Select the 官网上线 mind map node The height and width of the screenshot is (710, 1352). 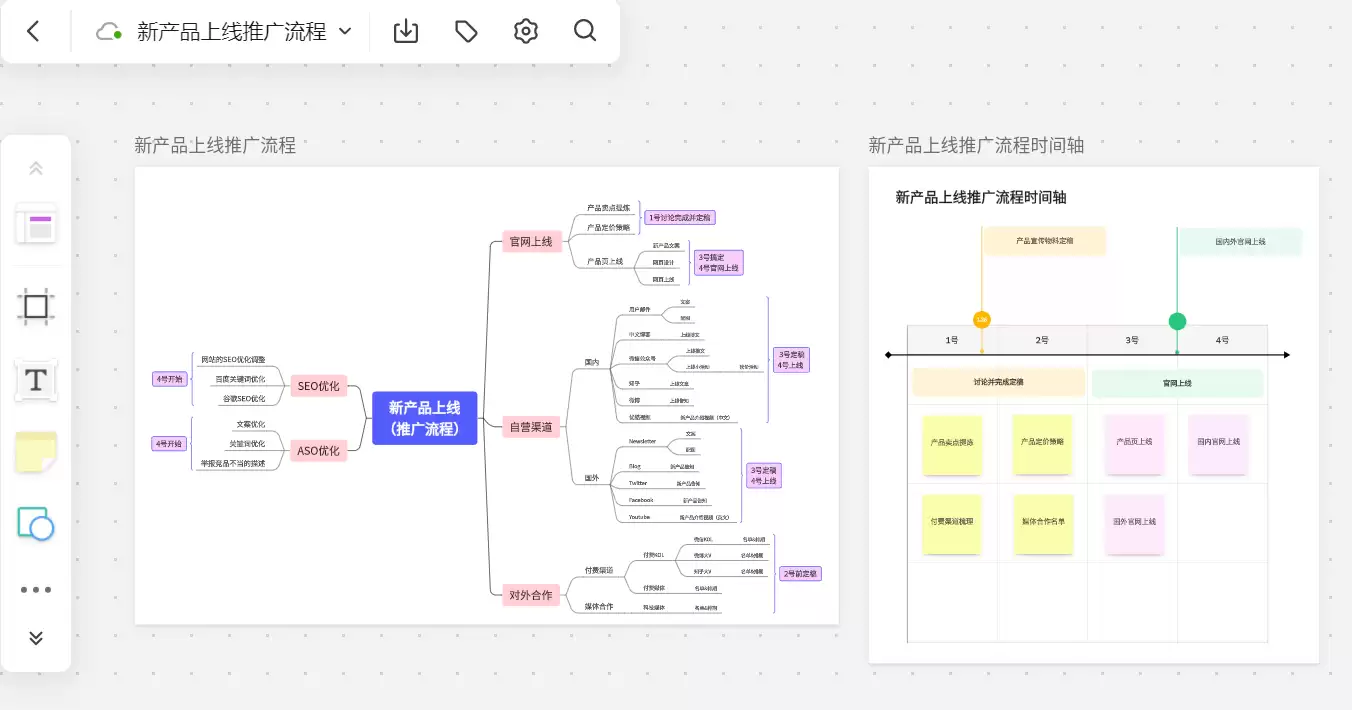pyautogui.click(x=530, y=241)
